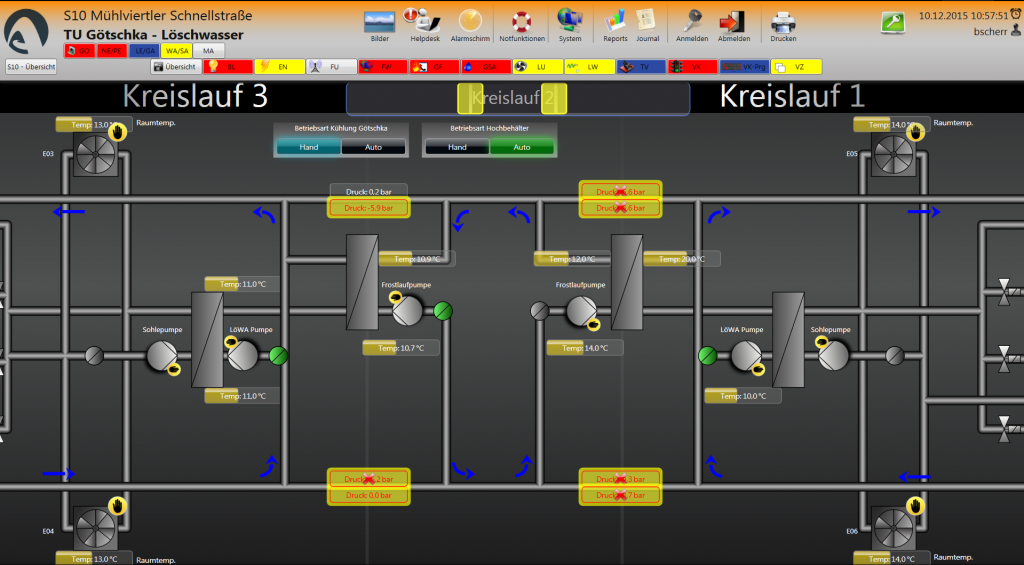Open the LW subsystem button

[x=590, y=67]
